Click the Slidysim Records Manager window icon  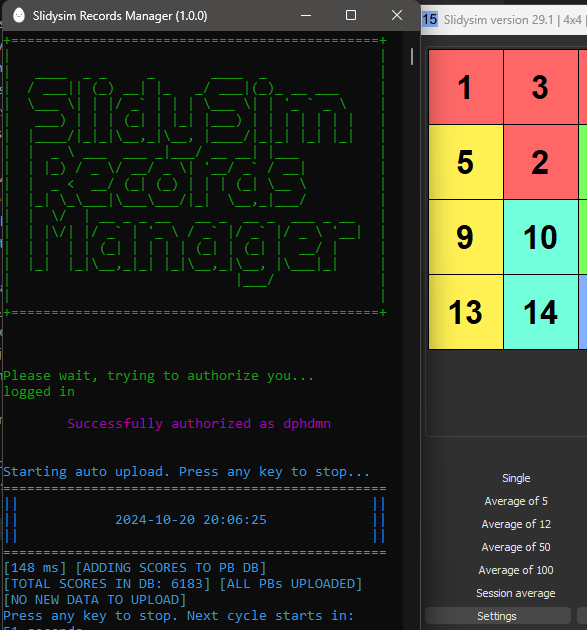point(19,16)
